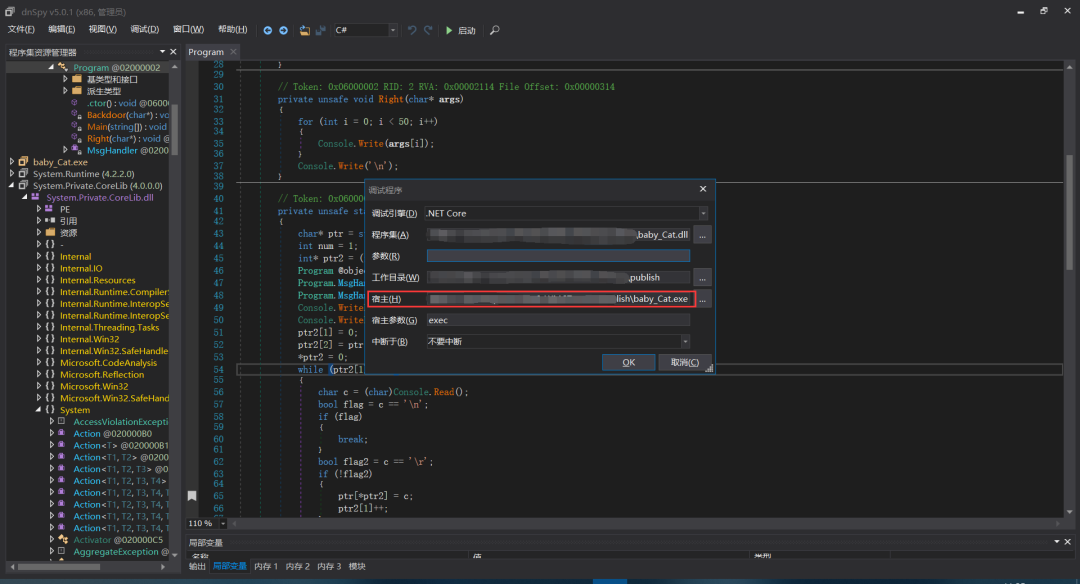1080x584 pixels.
Task: Expand the Internal.IO namespace node
Action: pos(40,269)
